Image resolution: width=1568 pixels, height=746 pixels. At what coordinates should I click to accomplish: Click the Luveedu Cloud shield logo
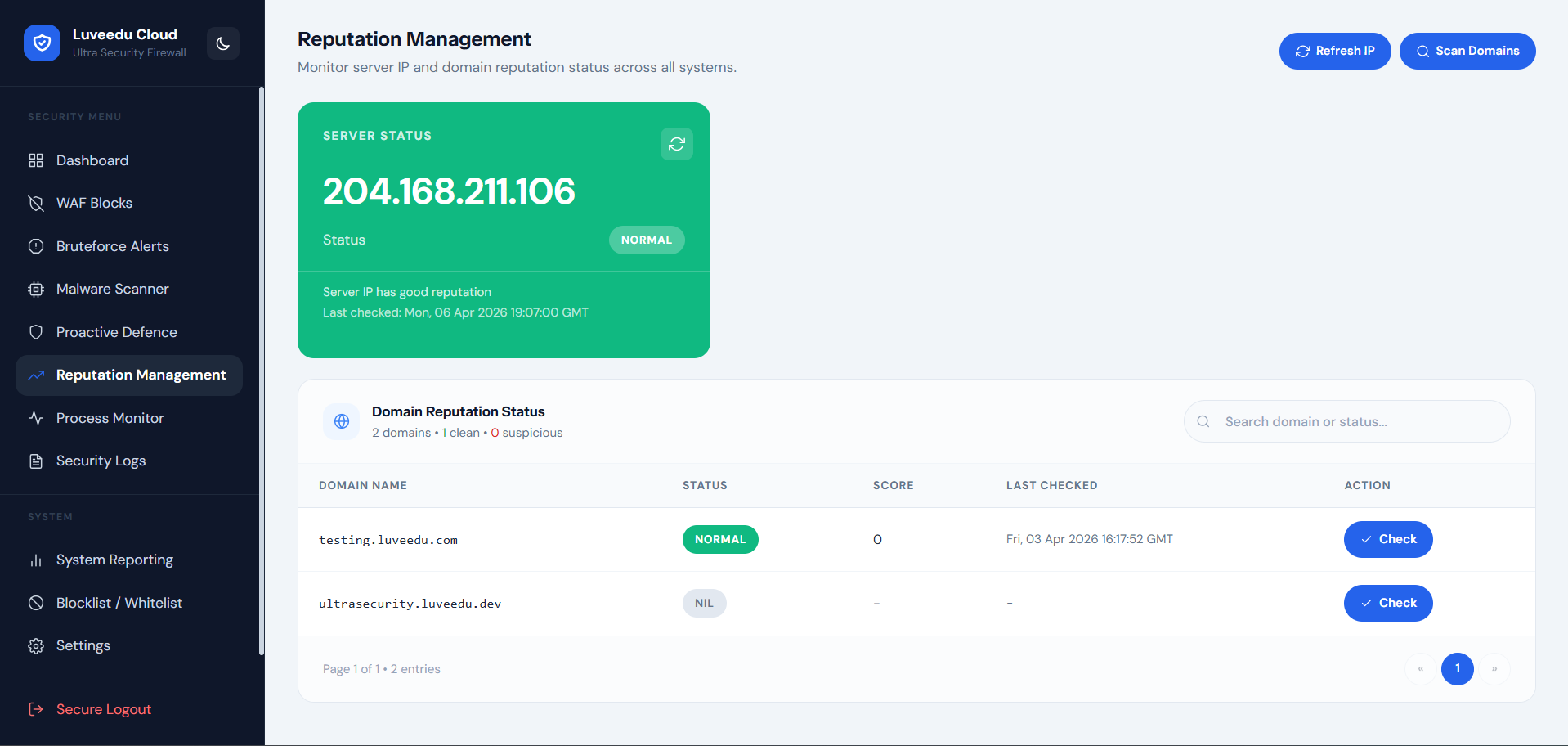[42, 43]
